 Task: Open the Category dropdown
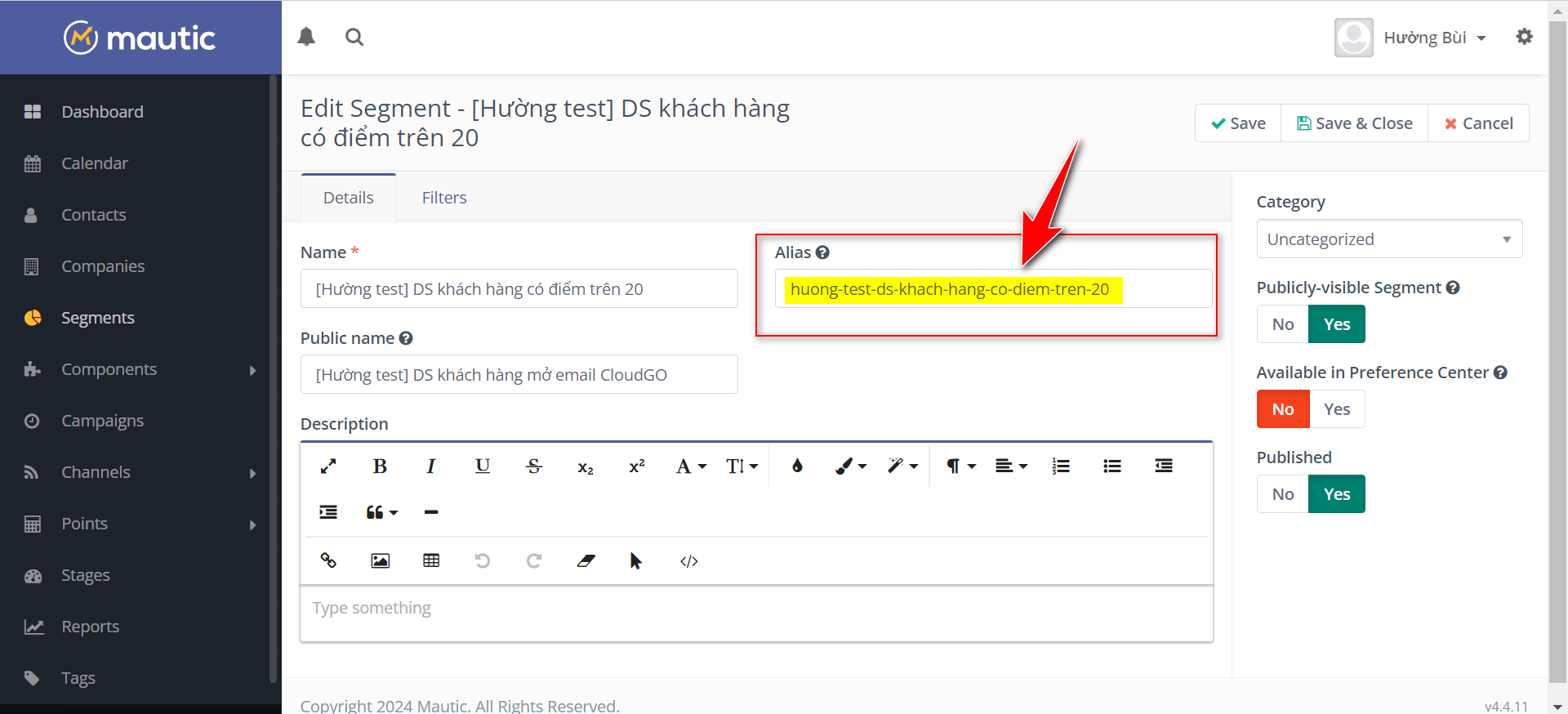click(x=1388, y=239)
